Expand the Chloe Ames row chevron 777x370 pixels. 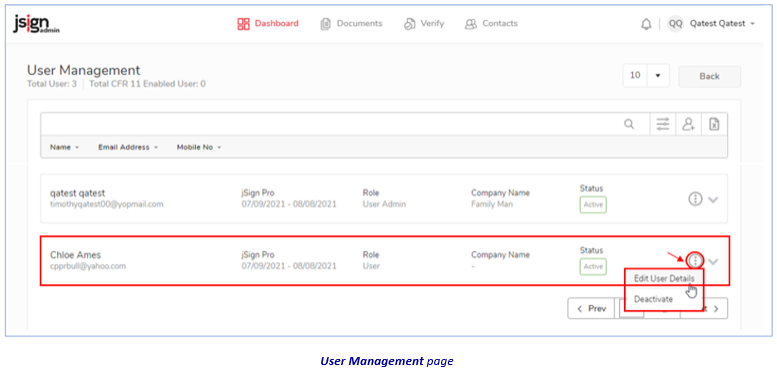point(713,261)
